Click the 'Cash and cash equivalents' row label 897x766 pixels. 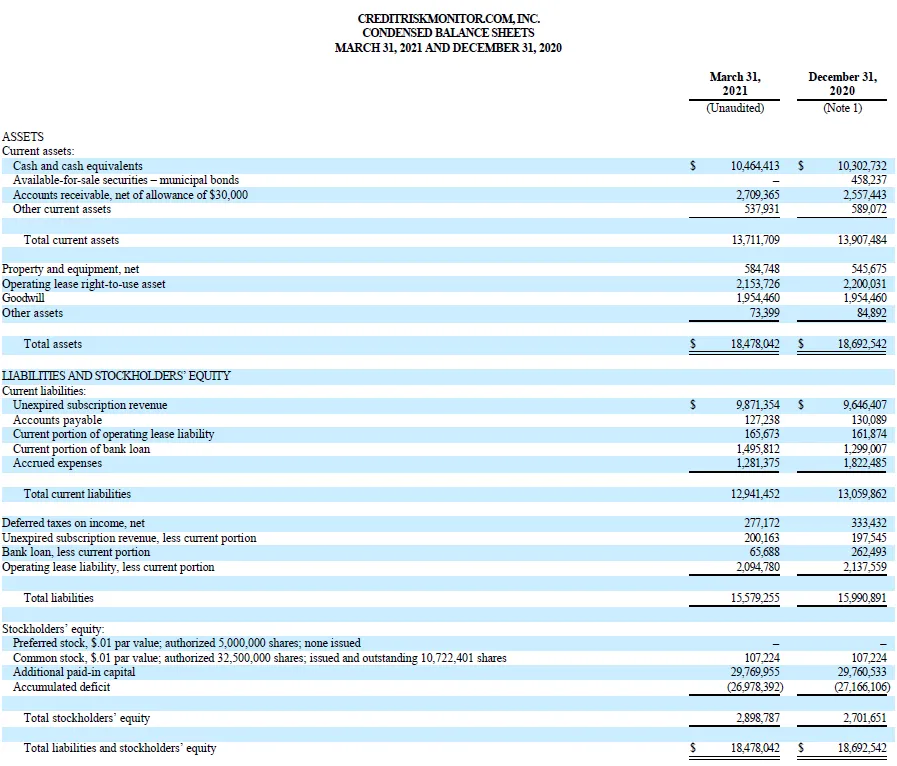78,166
